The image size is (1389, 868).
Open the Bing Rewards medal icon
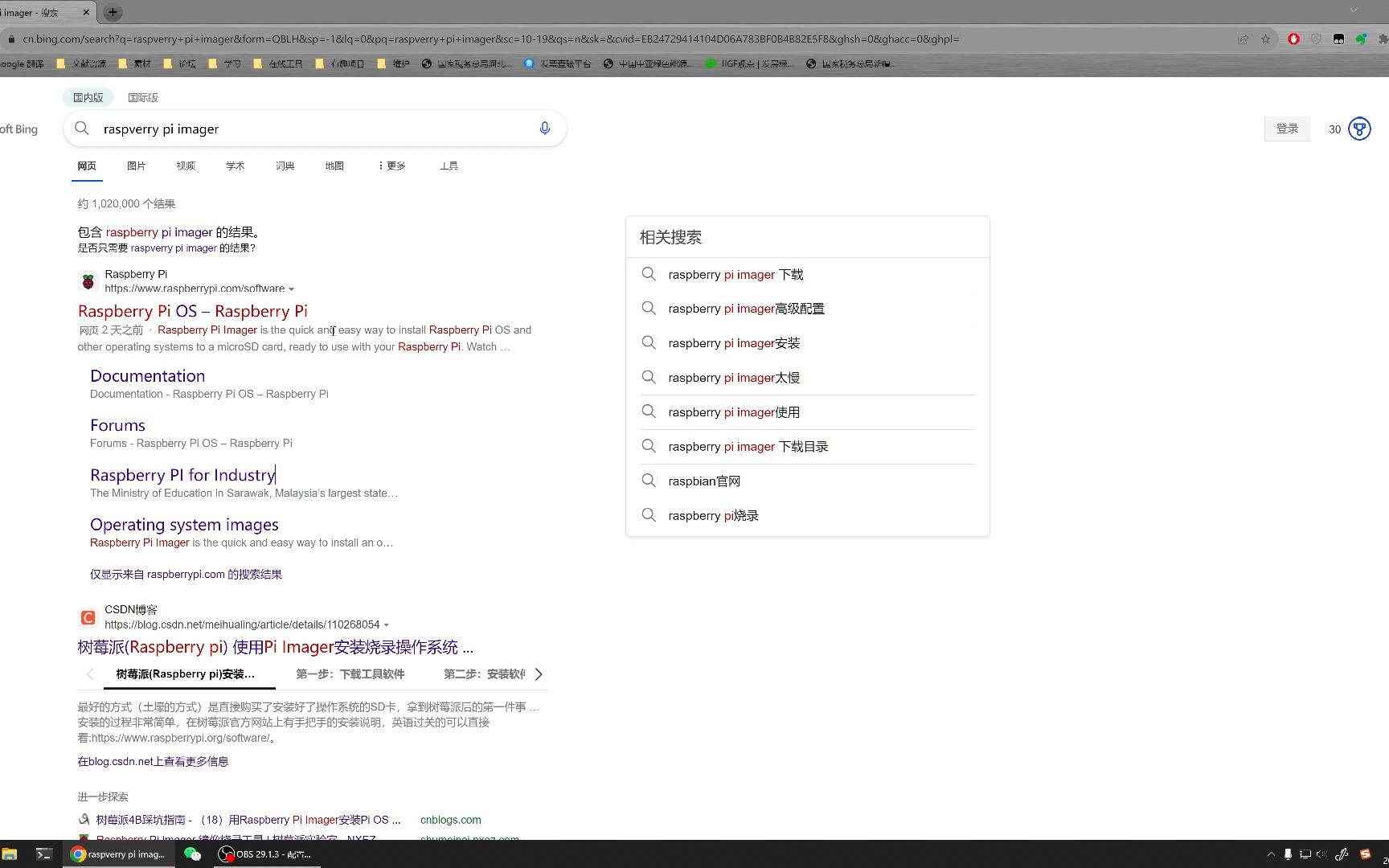coord(1359,129)
